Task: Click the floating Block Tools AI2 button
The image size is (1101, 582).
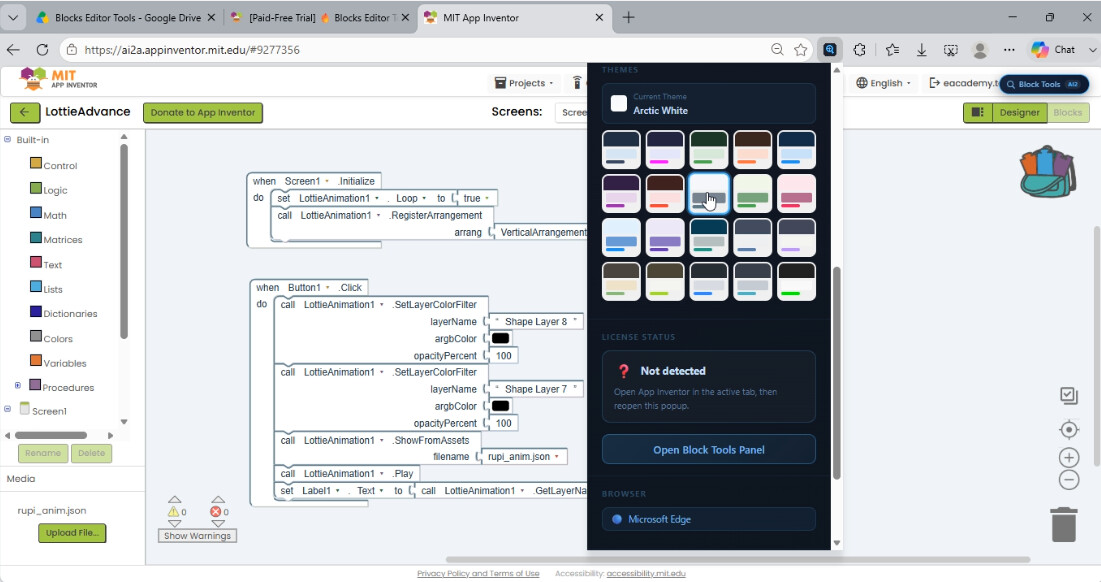Action: [1044, 84]
